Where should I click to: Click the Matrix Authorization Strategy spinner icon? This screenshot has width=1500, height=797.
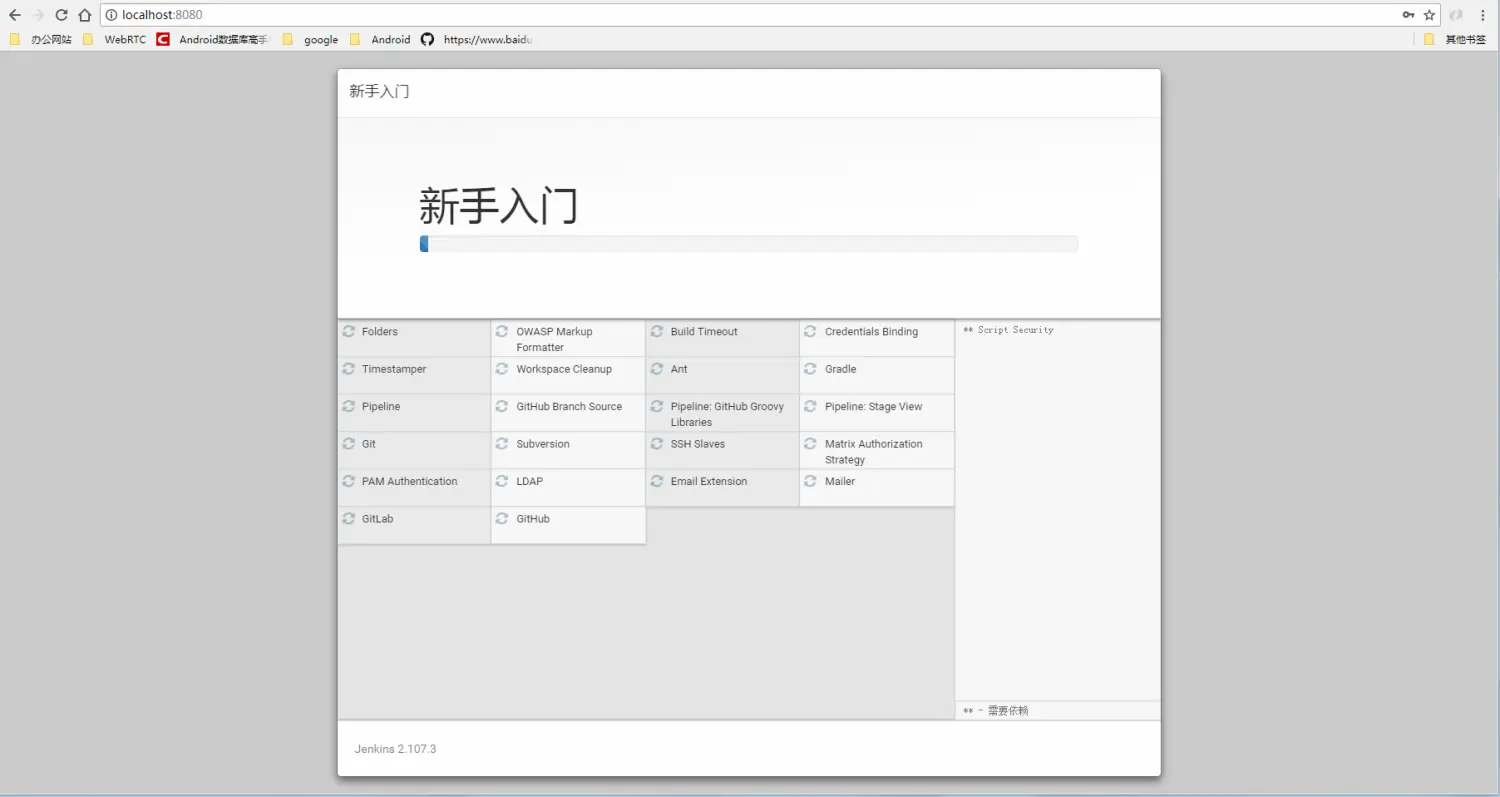(811, 443)
